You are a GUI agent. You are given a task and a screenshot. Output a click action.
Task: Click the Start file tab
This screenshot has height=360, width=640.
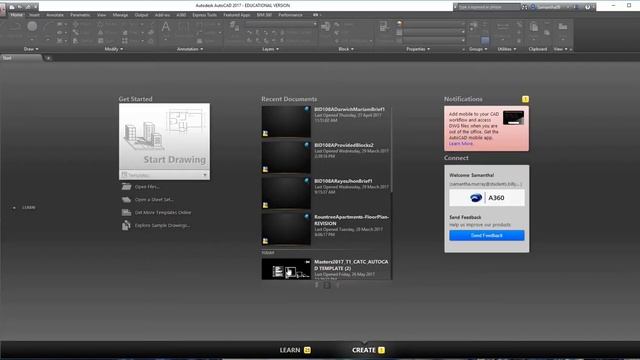20,58
